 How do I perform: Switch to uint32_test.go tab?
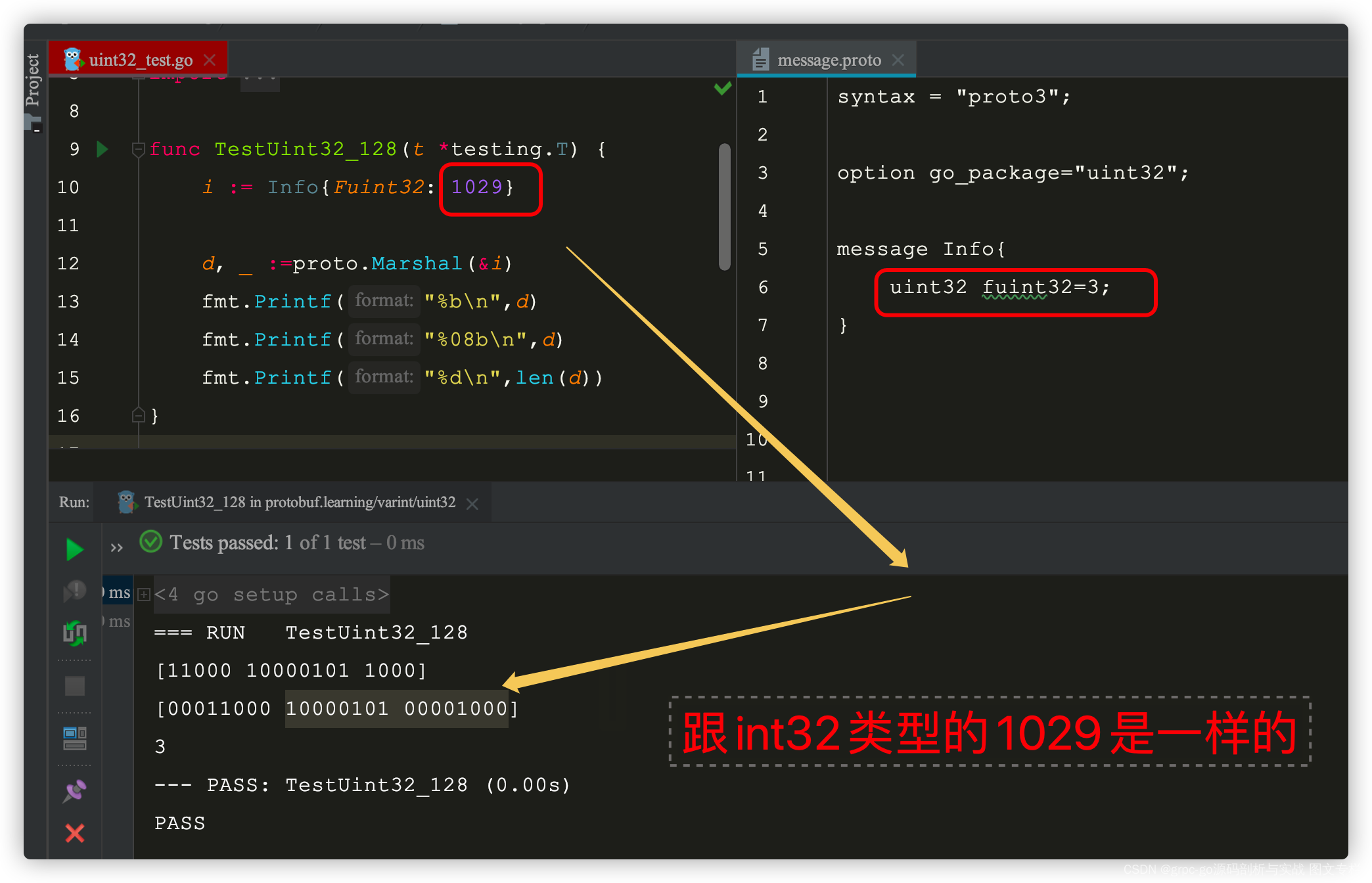click(x=141, y=60)
